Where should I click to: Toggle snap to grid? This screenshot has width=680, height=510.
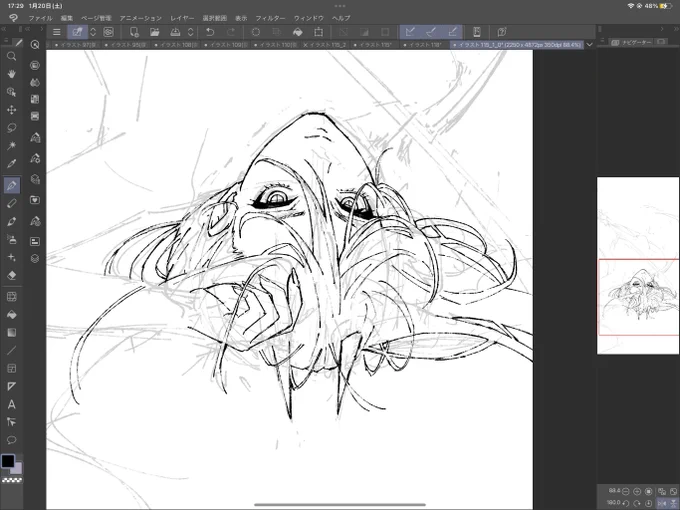[x=452, y=32]
